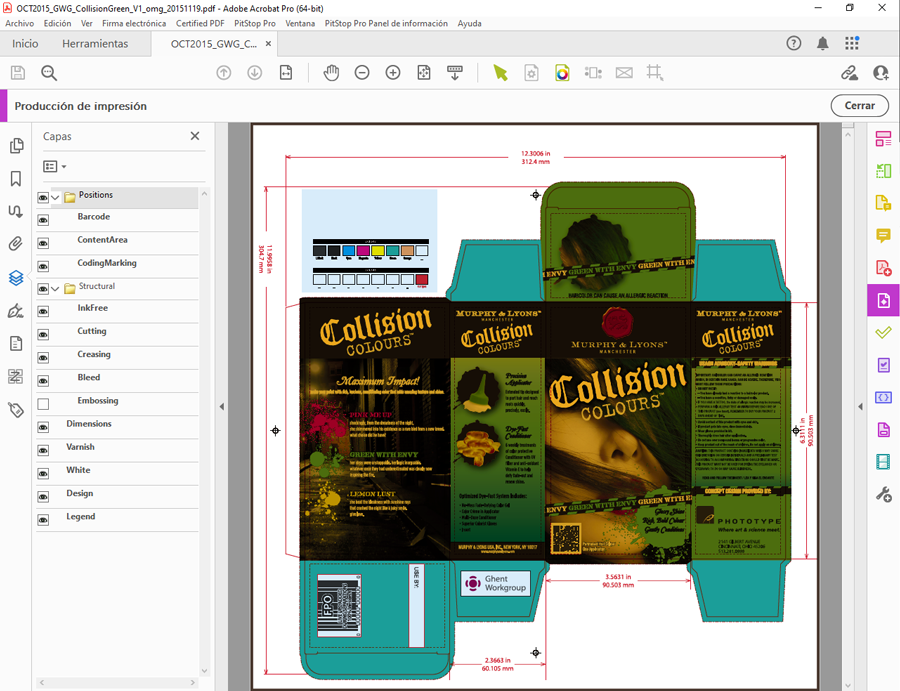Hide the Varnish layer
The width and height of the screenshot is (900, 691).
pyautogui.click(x=43, y=451)
